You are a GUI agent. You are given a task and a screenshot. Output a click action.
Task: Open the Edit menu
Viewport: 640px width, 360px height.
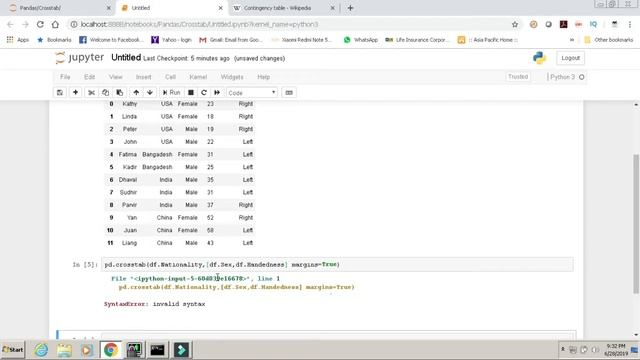pyautogui.click(x=89, y=77)
